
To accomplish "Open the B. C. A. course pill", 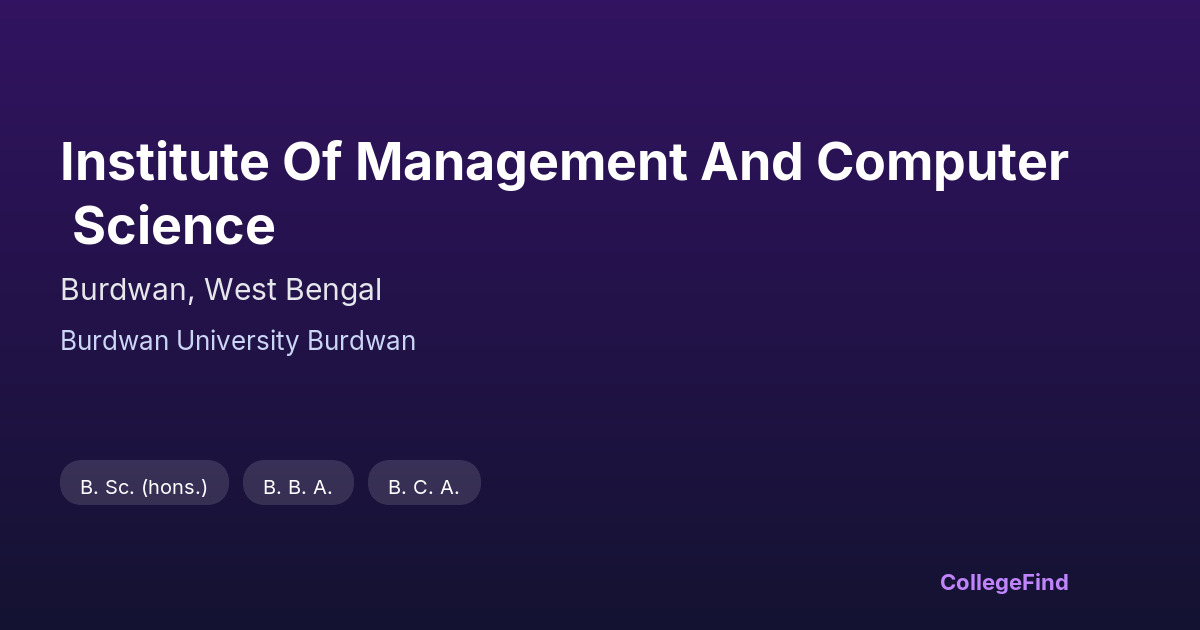I will pos(424,487).
